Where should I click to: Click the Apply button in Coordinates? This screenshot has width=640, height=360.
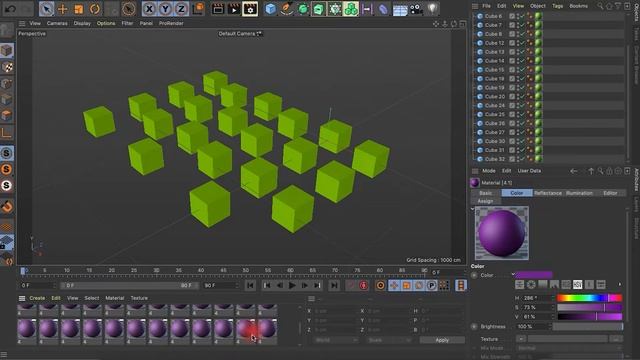pyautogui.click(x=442, y=340)
